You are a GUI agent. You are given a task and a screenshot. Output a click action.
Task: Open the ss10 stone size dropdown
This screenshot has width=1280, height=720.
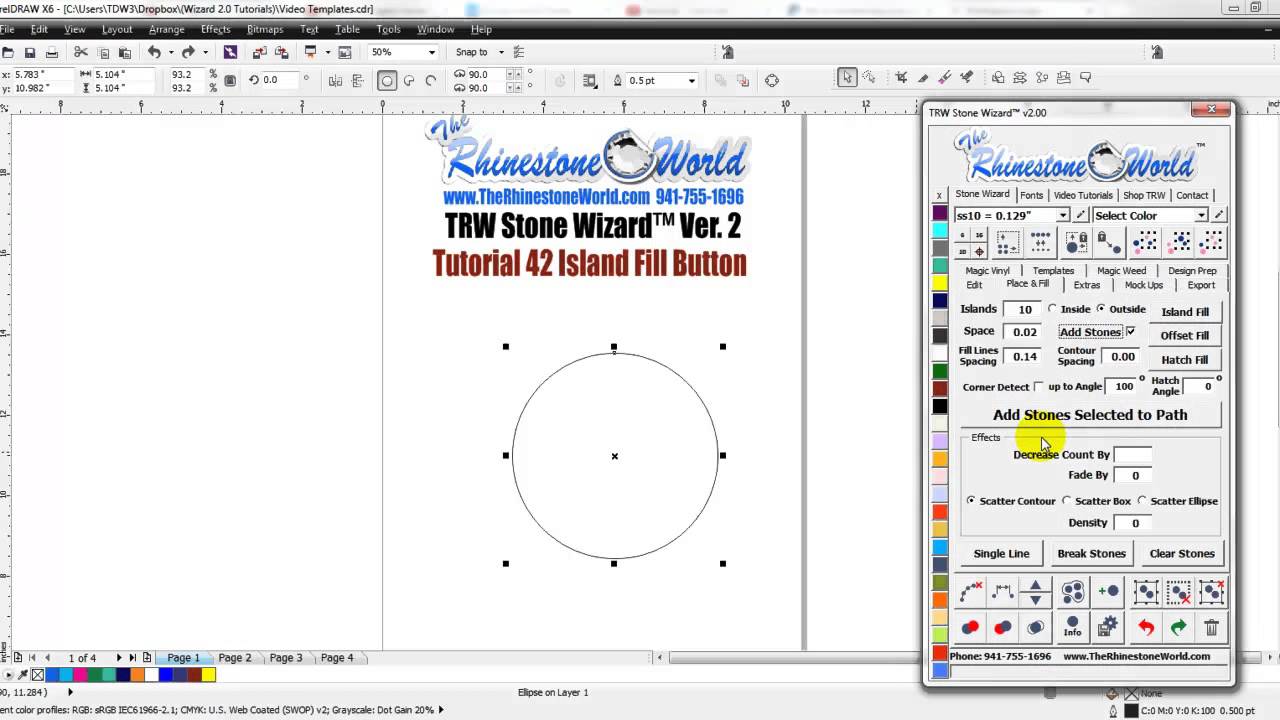[x=1064, y=215]
